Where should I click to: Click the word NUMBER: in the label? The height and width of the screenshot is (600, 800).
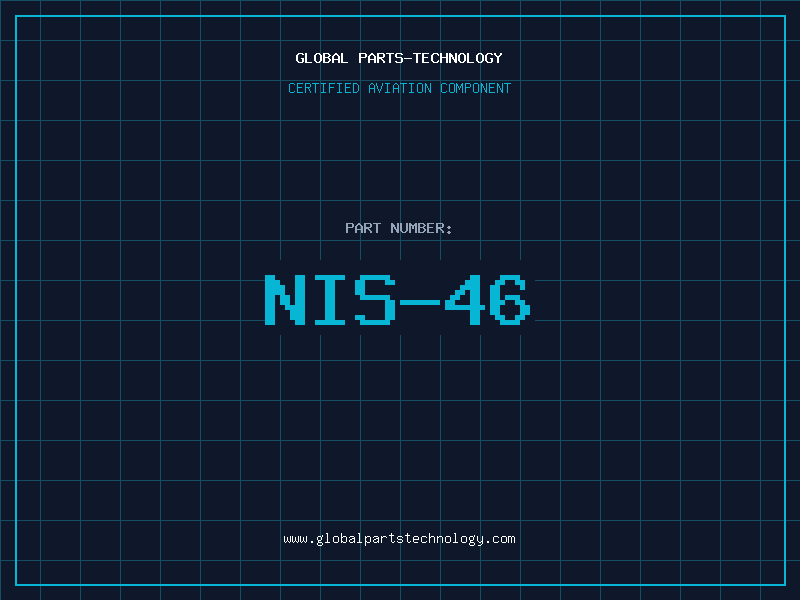click(x=422, y=228)
